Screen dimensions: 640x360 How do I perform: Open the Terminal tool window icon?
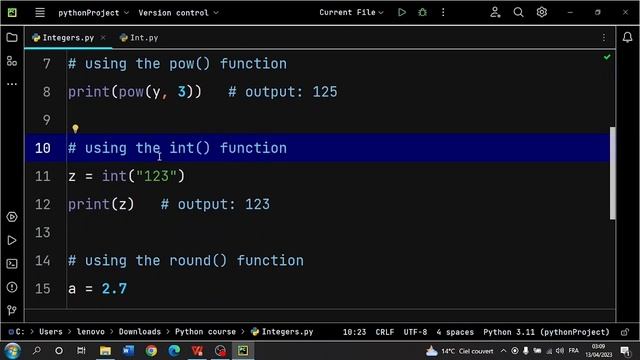[12, 264]
